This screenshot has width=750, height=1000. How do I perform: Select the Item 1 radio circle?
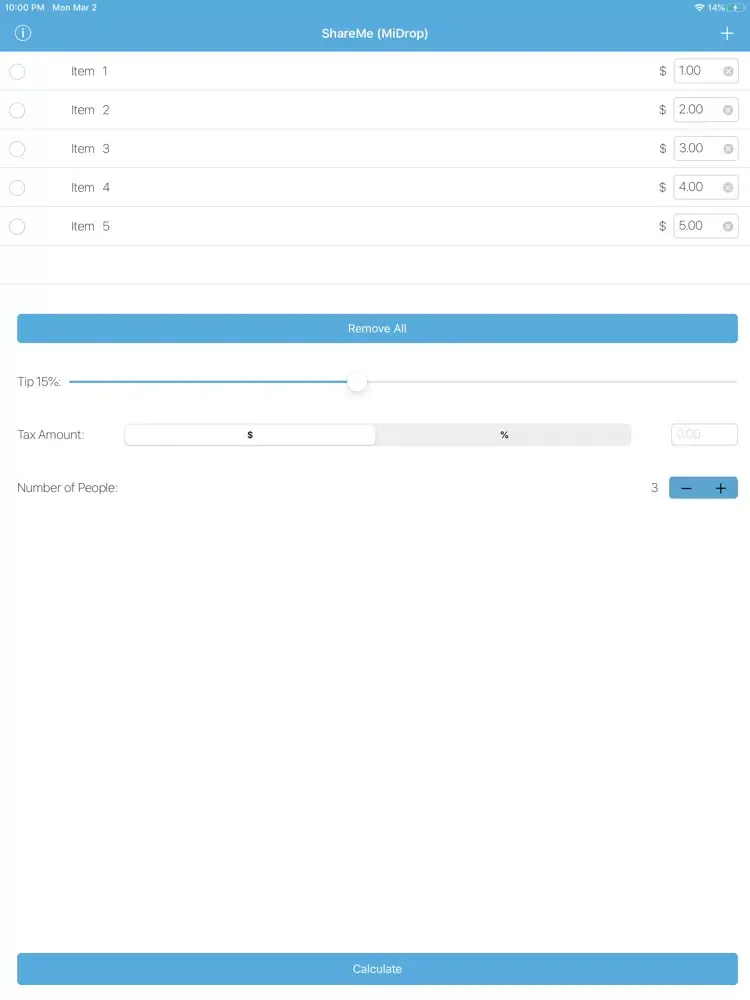tap(17, 71)
